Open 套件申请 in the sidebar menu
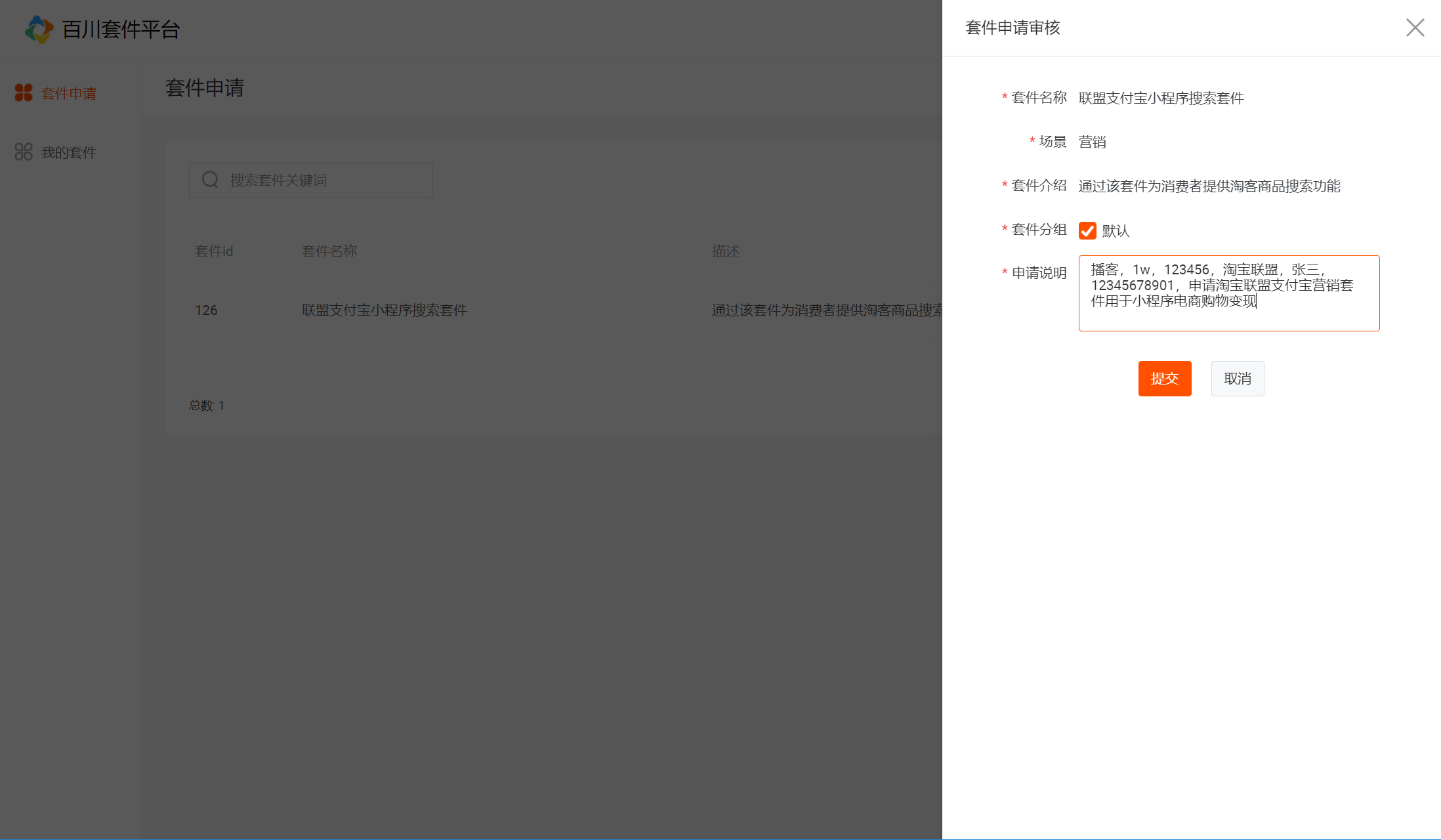Viewport: 1441px width, 840px height. (69, 93)
